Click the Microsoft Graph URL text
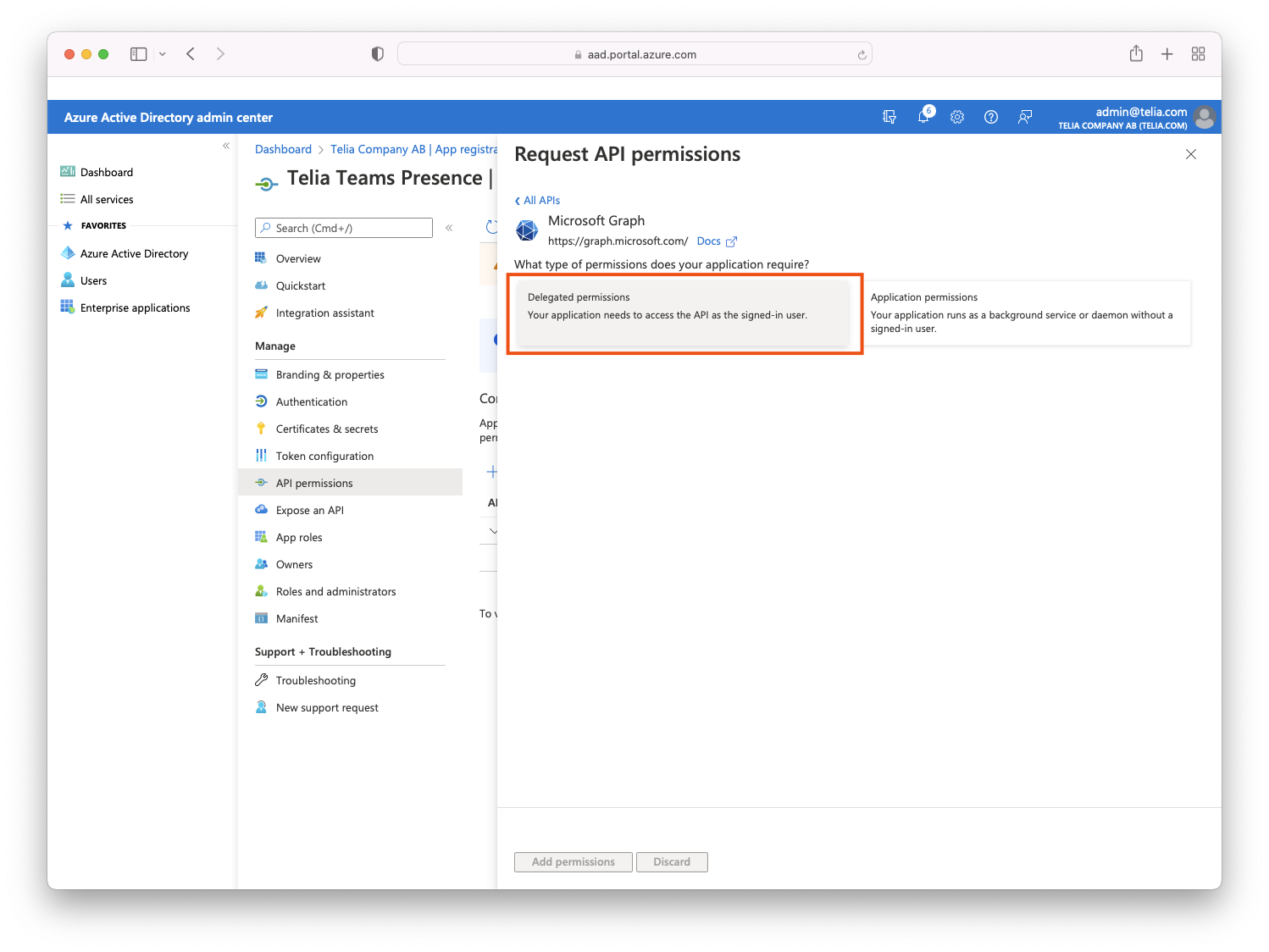 click(618, 241)
